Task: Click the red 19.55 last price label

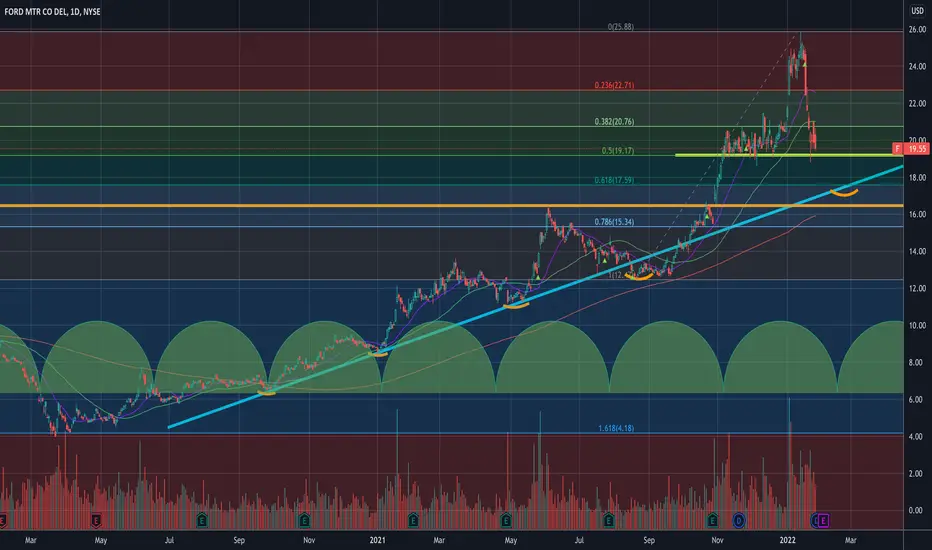Action: pos(917,149)
